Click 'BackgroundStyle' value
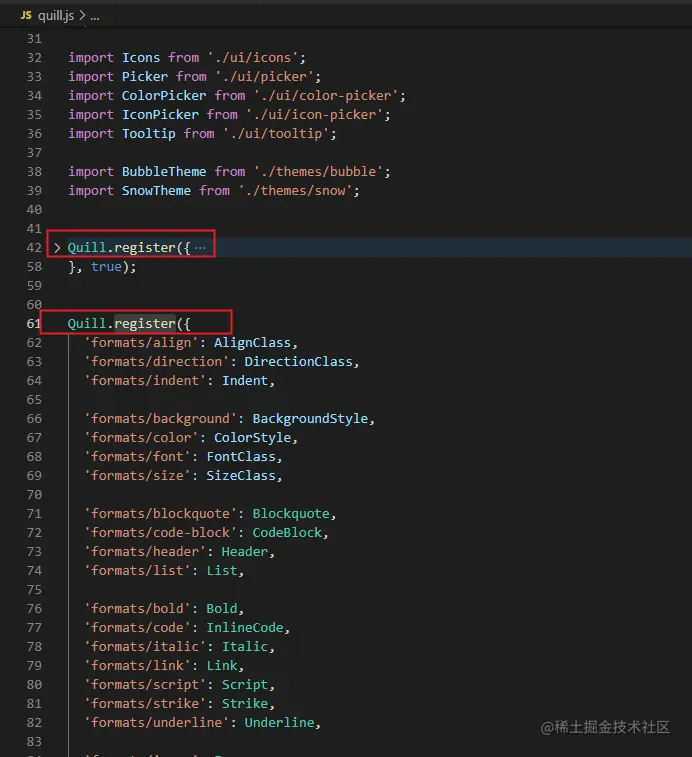 pyautogui.click(x=310, y=419)
